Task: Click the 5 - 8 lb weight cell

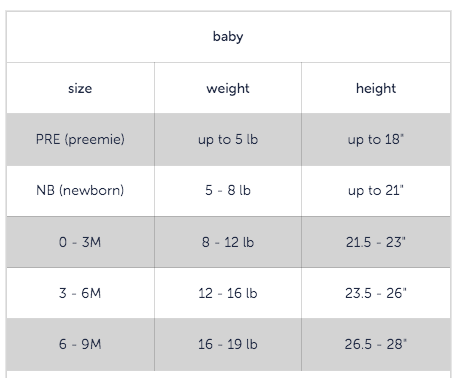Action: tap(228, 191)
